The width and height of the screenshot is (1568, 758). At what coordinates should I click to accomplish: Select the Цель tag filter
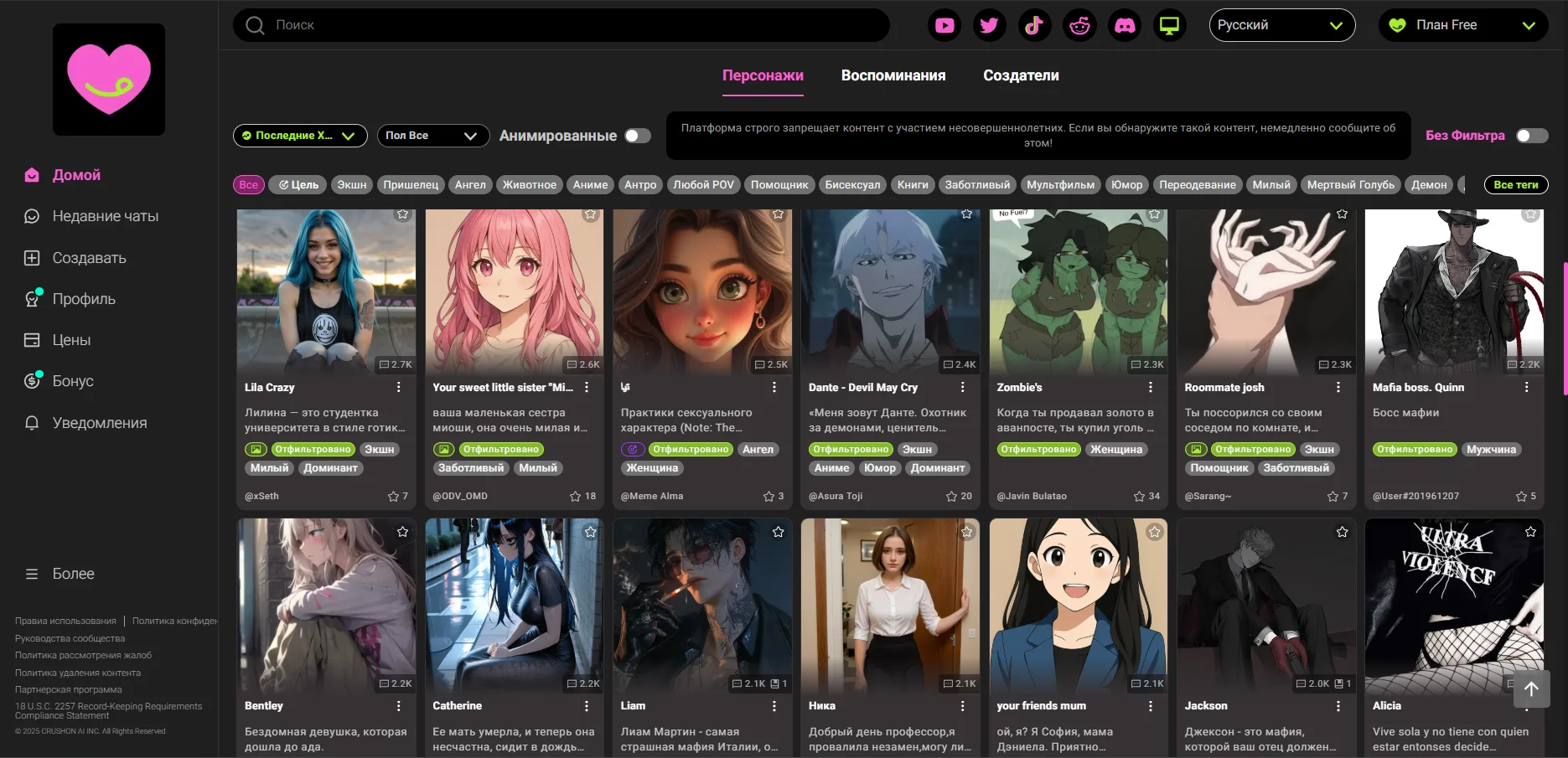point(298,185)
